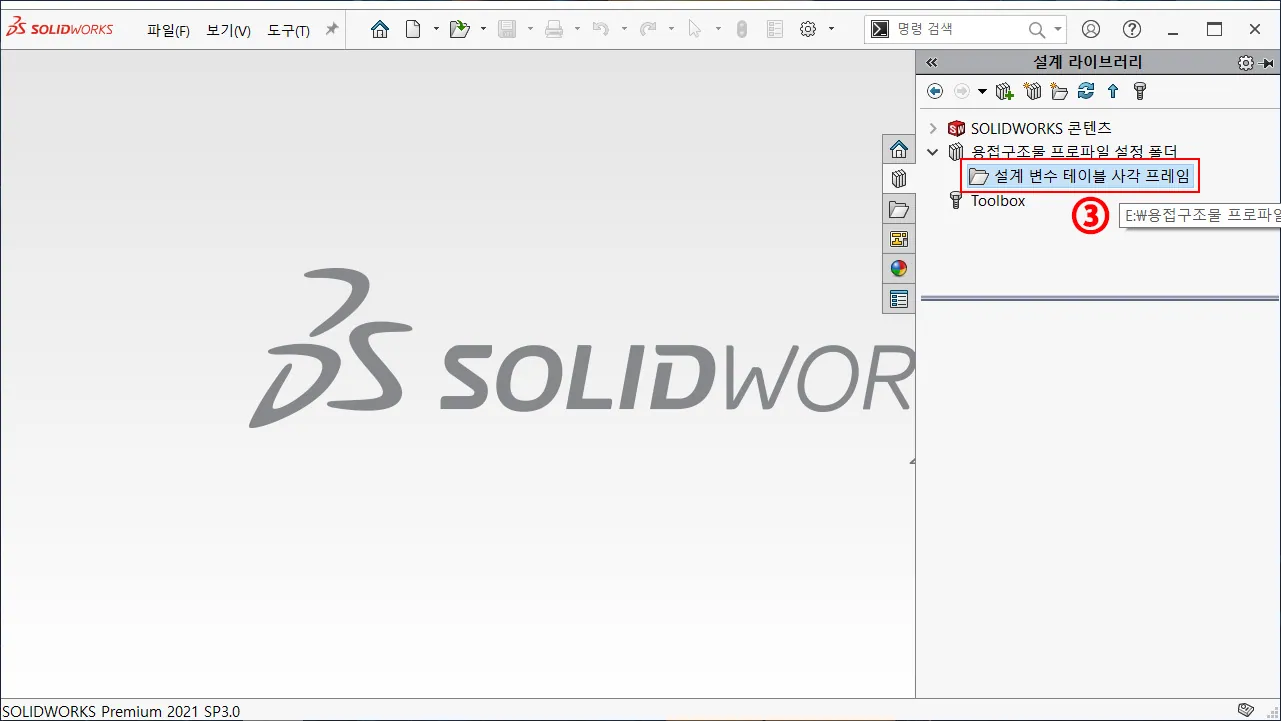Click the Save floppy disk icon
1281x721 pixels.
507,29
